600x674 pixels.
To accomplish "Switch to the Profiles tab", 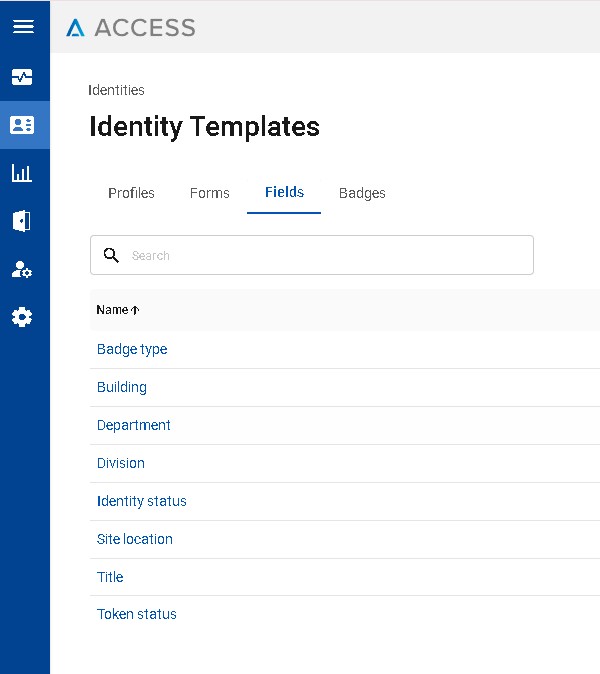I will tap(131, 193).
